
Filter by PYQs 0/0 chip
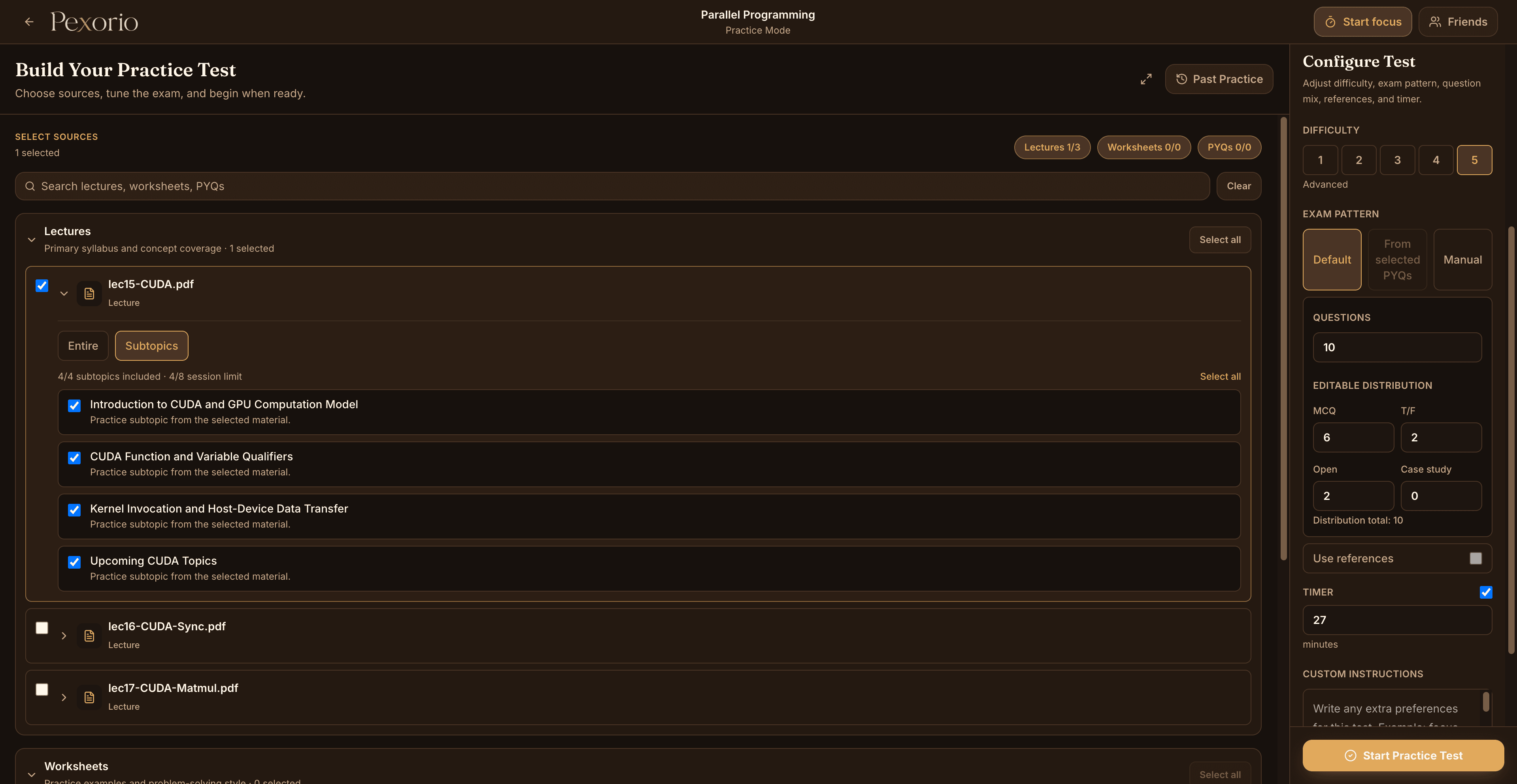point(1229,147)
